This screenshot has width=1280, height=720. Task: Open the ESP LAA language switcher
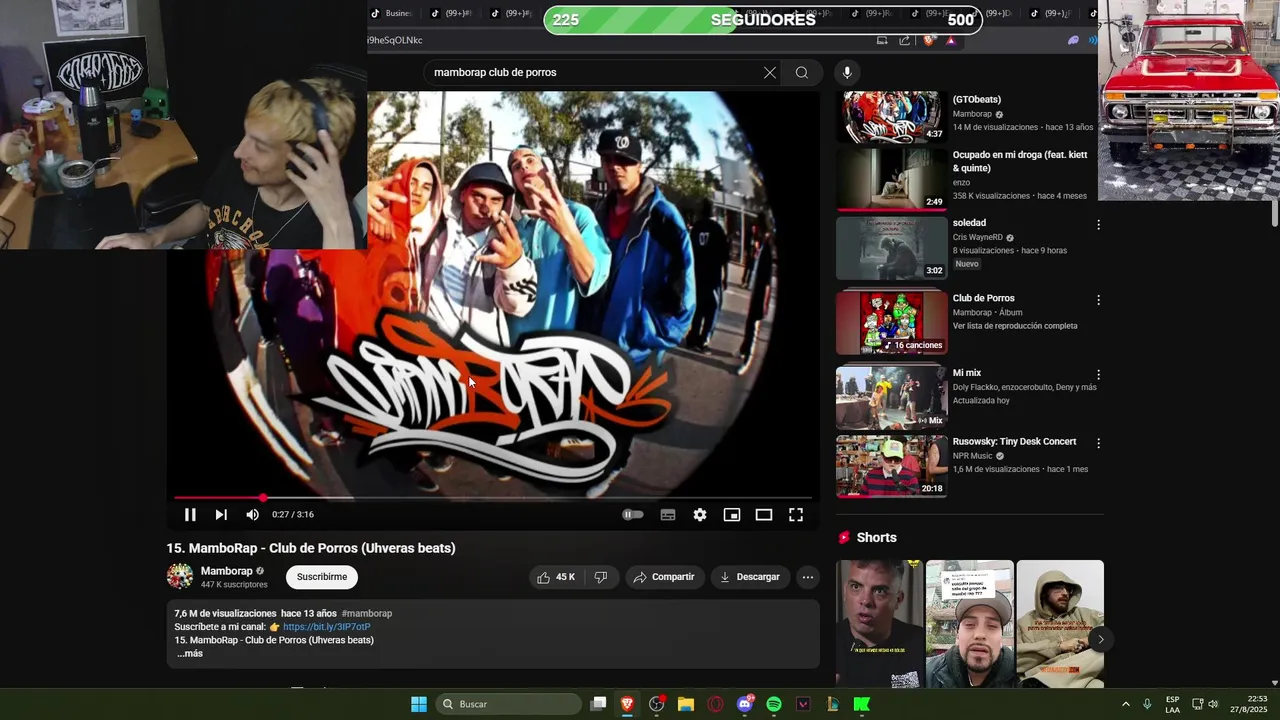click(1172, 704)
